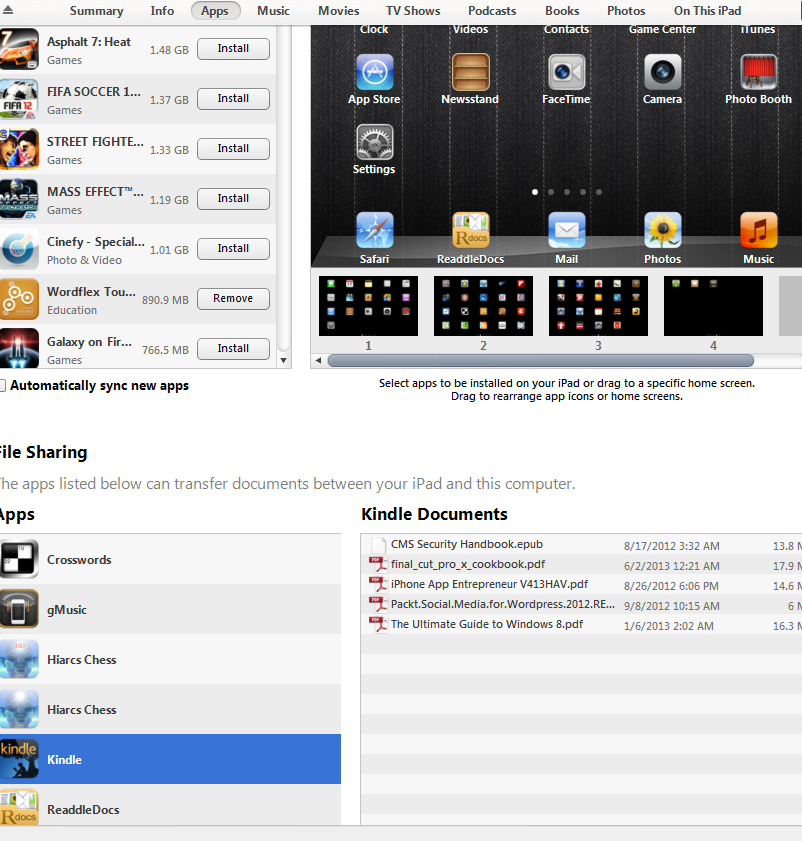Open the Photos tab at top
The image size is (802, 841).
coord(626,11)
